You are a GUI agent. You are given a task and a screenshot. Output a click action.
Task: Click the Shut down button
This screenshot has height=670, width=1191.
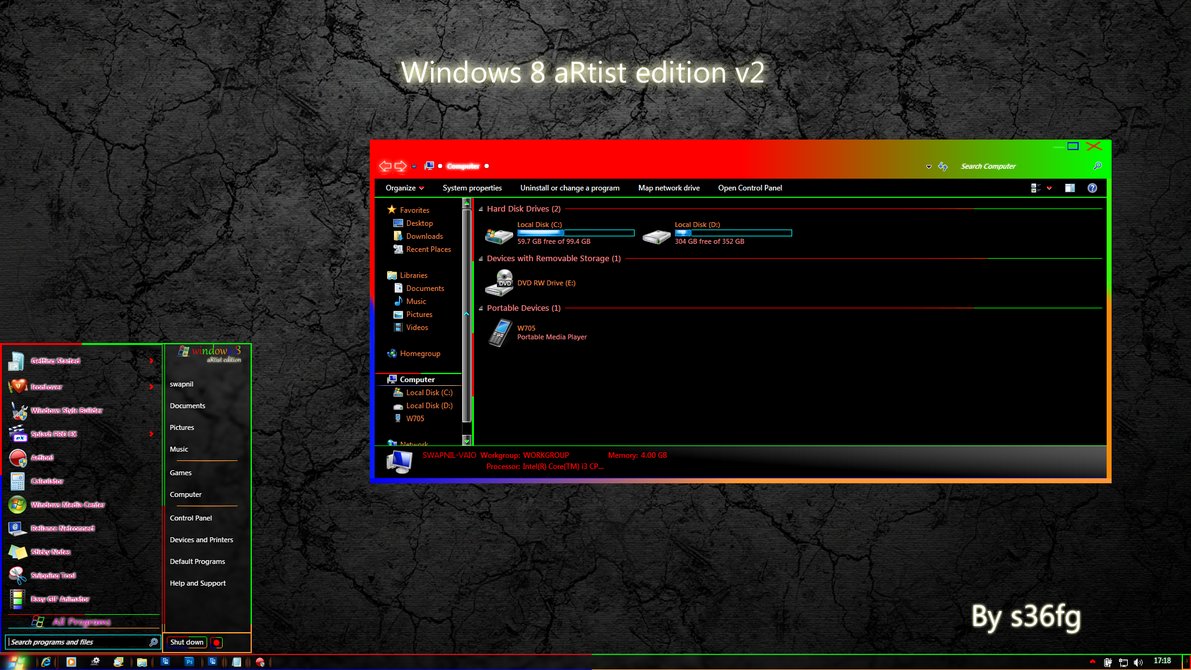coord(187,642)
